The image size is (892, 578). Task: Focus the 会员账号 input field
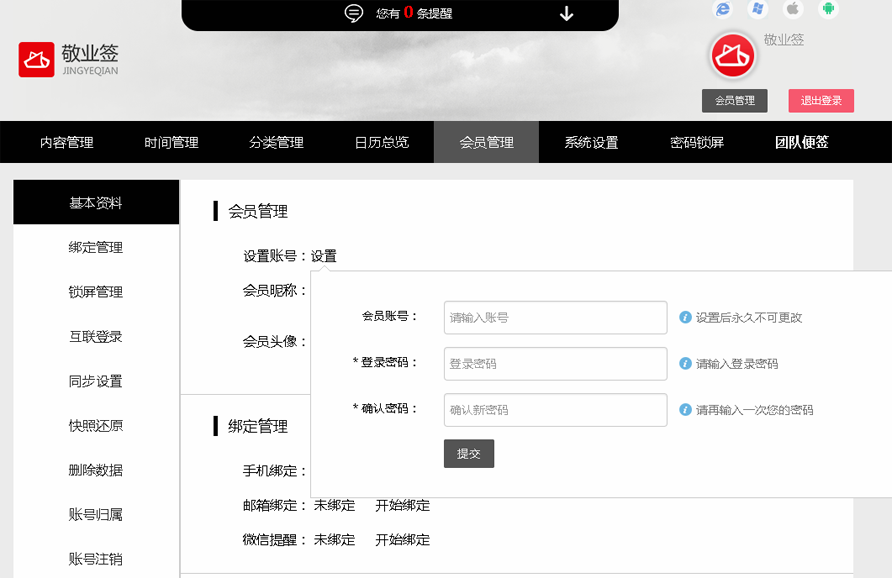tap(555, 317)
